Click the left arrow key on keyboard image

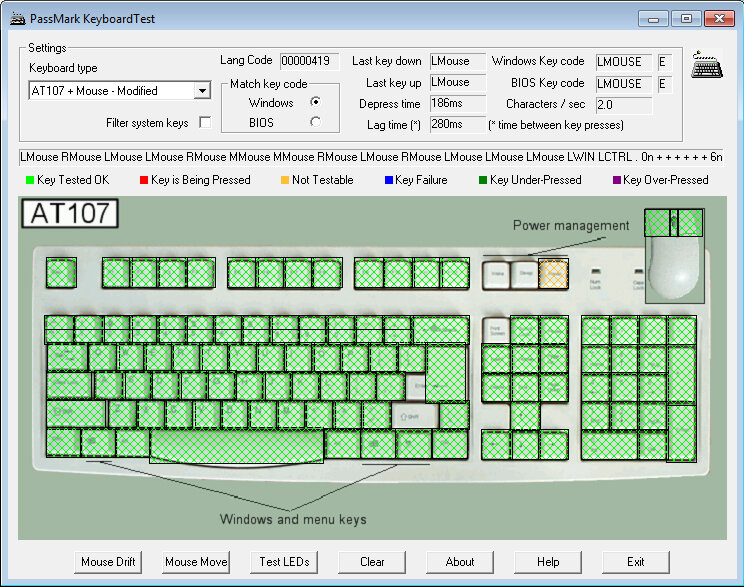click(x=496, y=445)
